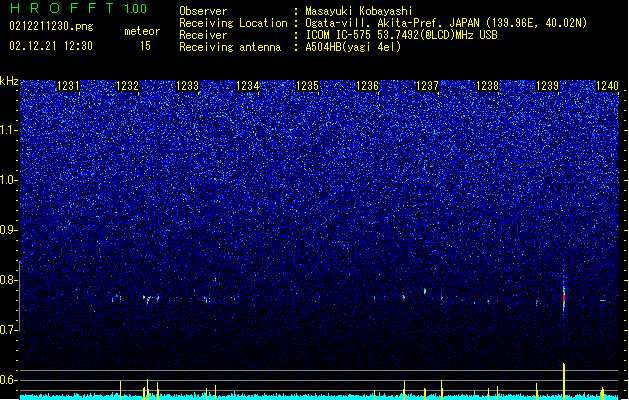Click the 1236 time marker
The height and width of the screenshot is (400, 629).
367,86
